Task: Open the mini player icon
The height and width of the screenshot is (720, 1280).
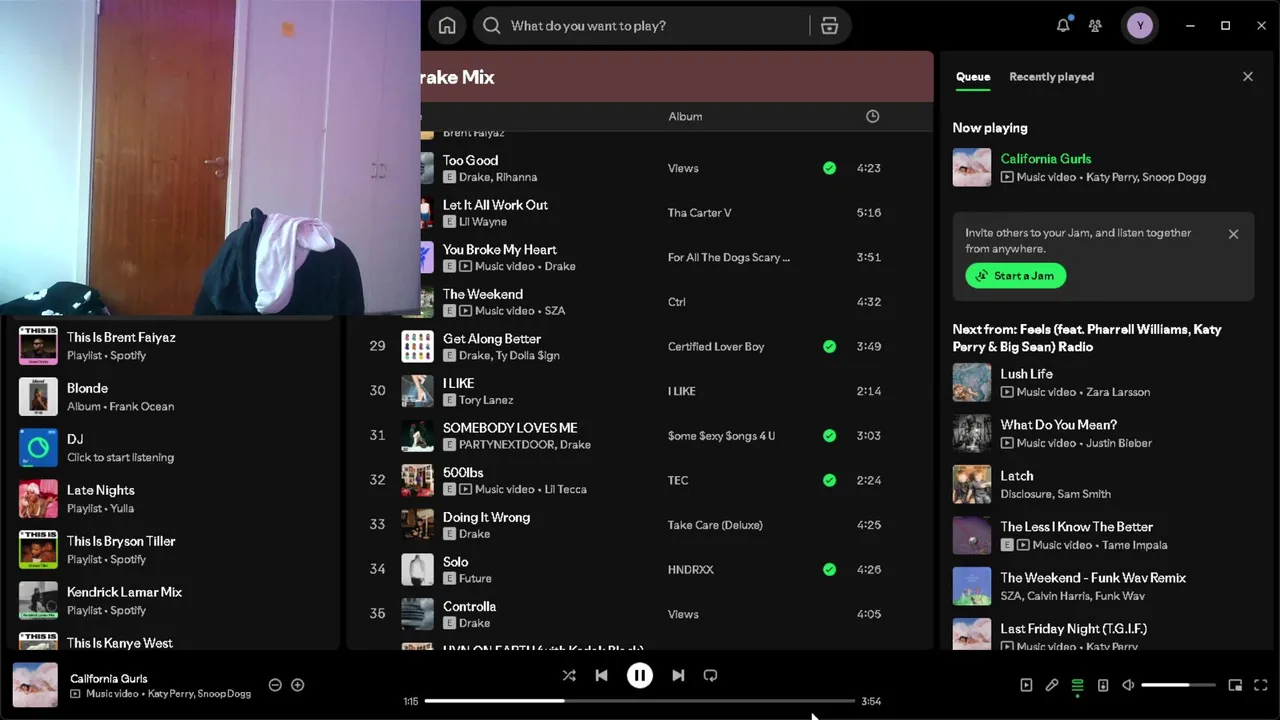Action: (x=1235, y=685)
